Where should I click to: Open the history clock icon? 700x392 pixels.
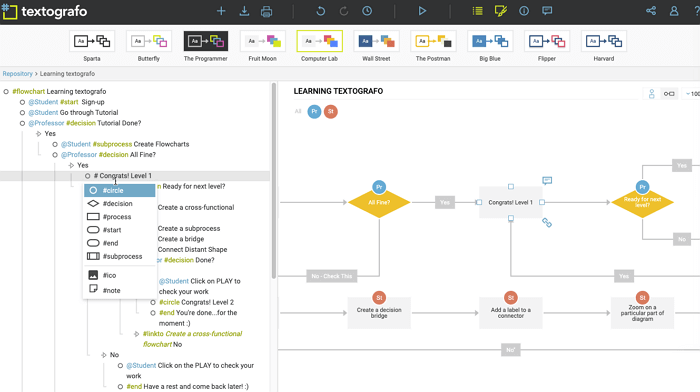[x=367, y=11]
